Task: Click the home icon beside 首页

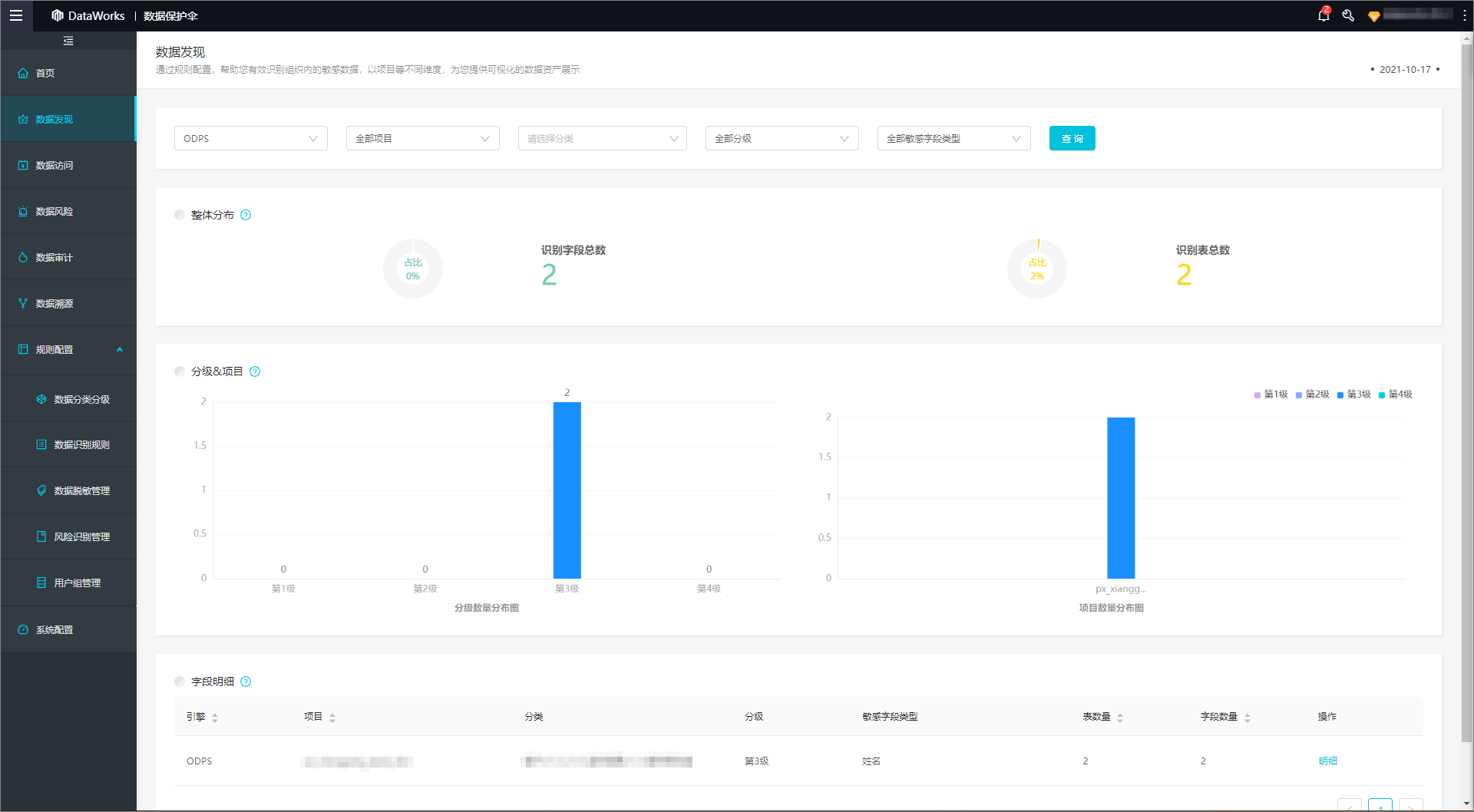Action: [23, 73]
